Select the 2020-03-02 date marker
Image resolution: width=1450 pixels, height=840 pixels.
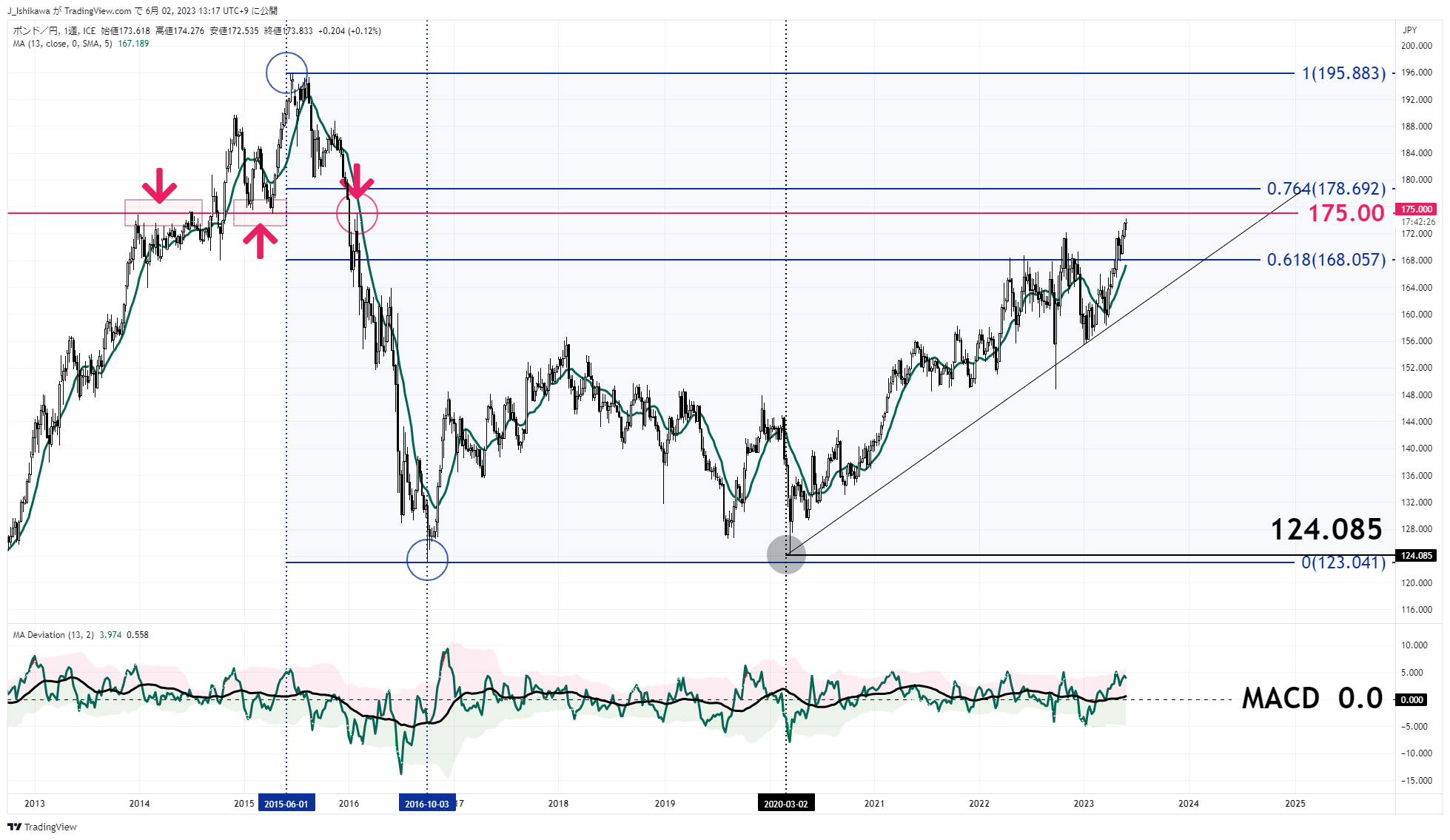coord(786,803)
